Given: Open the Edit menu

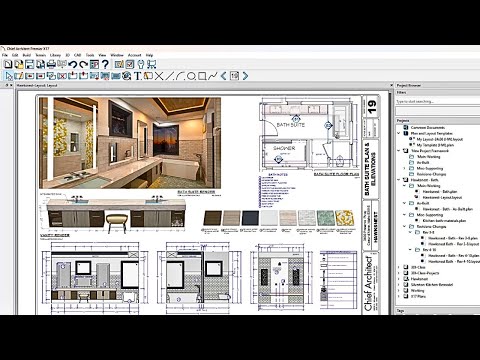Looking at the screenshot, I should pos(15,55).
